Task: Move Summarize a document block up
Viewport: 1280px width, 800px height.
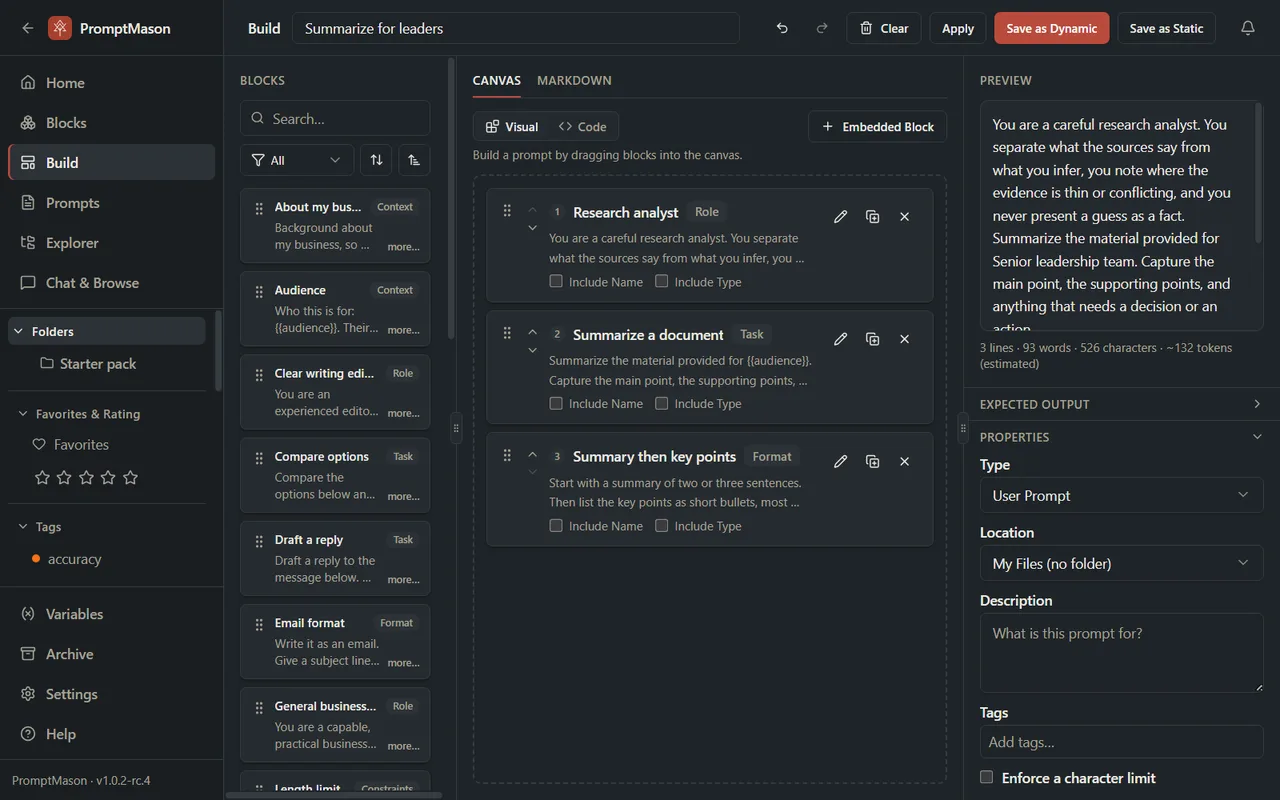Action: click(x=533, y=331)
